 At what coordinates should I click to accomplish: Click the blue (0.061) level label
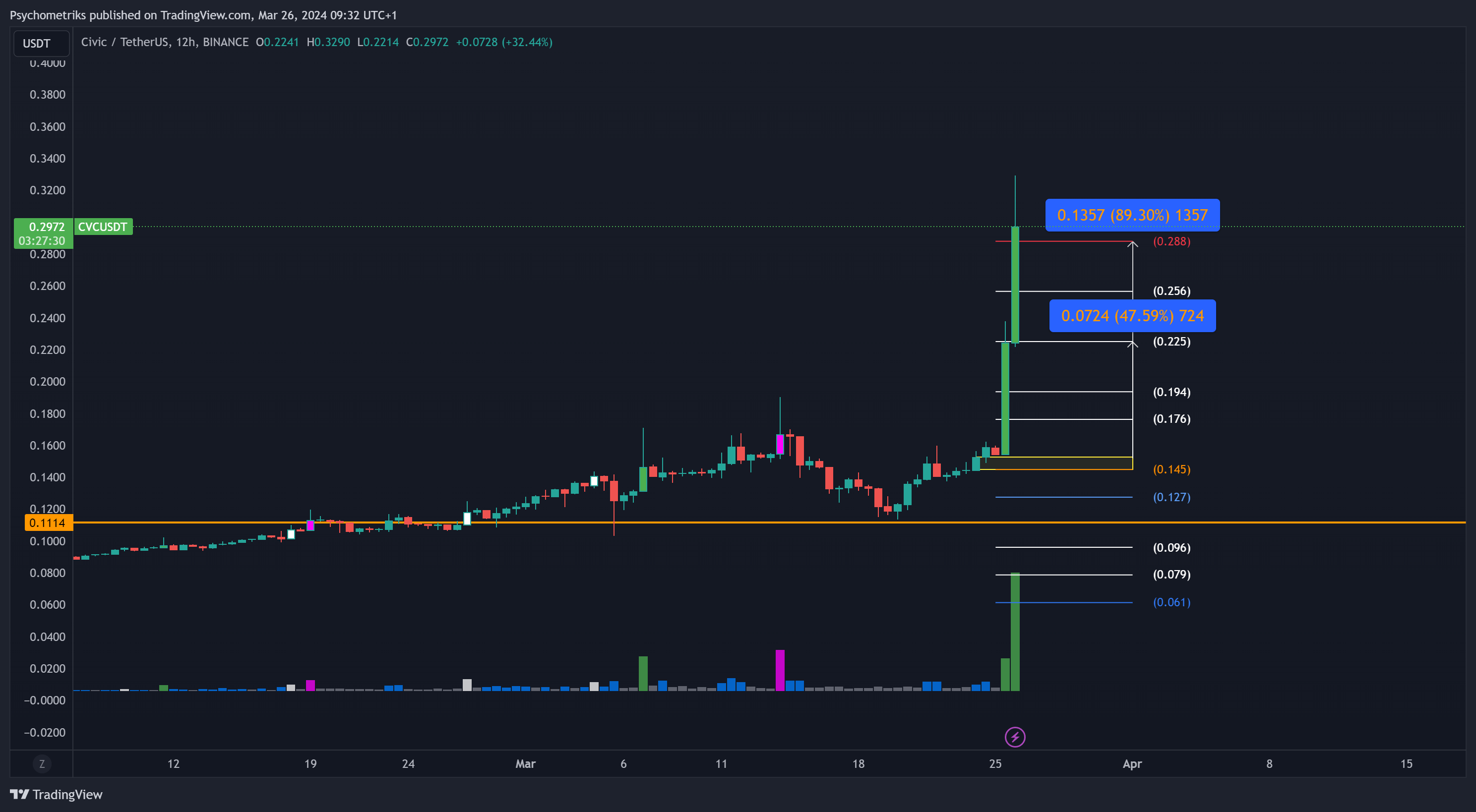pos(1172,602)
